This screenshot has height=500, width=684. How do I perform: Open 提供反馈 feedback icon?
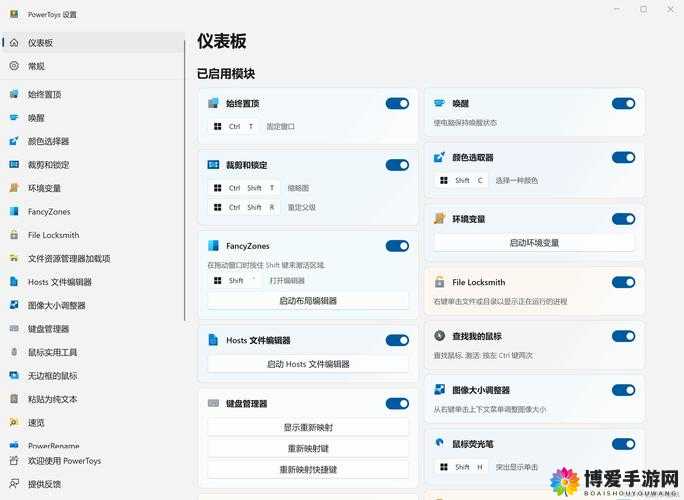[x=14, y=484]
